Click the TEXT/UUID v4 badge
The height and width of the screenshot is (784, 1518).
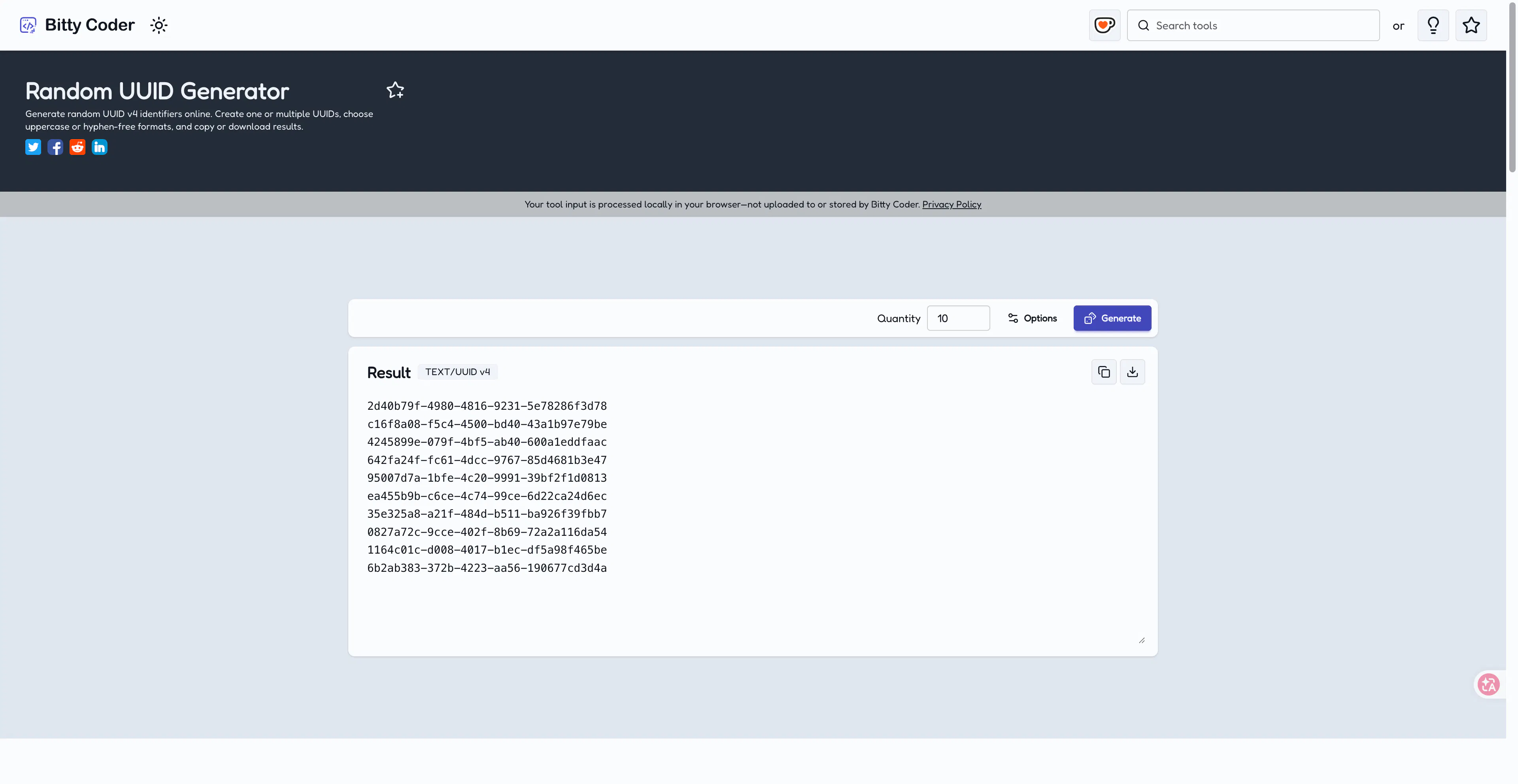457,372
